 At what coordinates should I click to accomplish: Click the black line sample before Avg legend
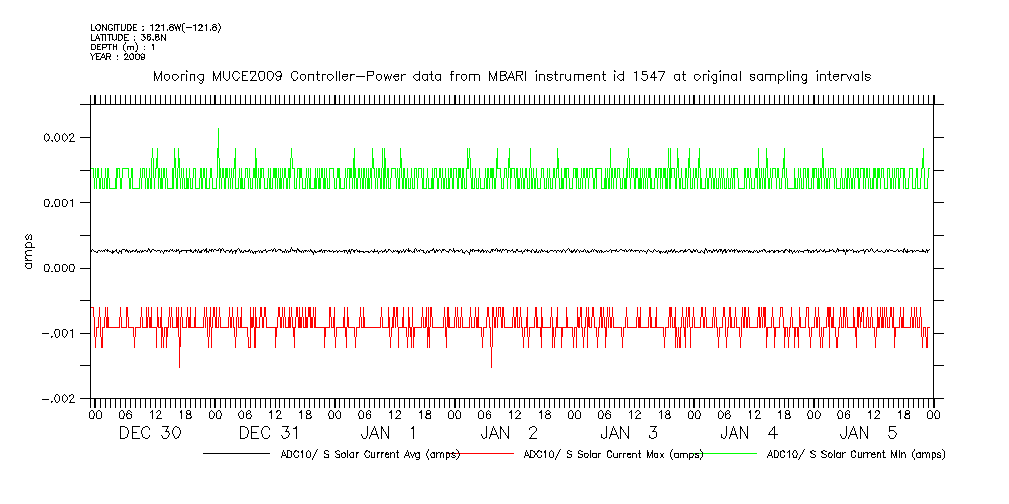(x=240, y=455)
